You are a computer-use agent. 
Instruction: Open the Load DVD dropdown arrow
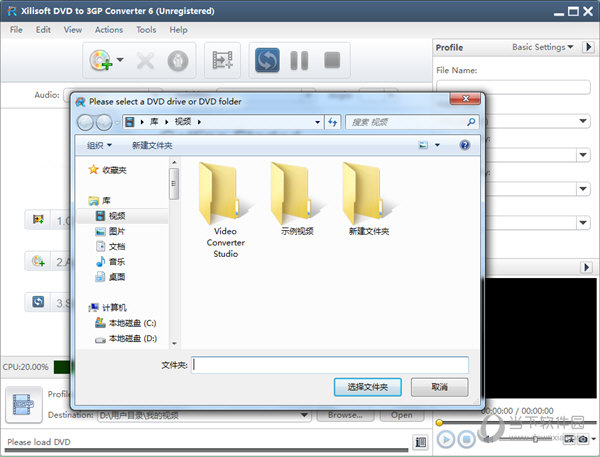pos(120,60)
